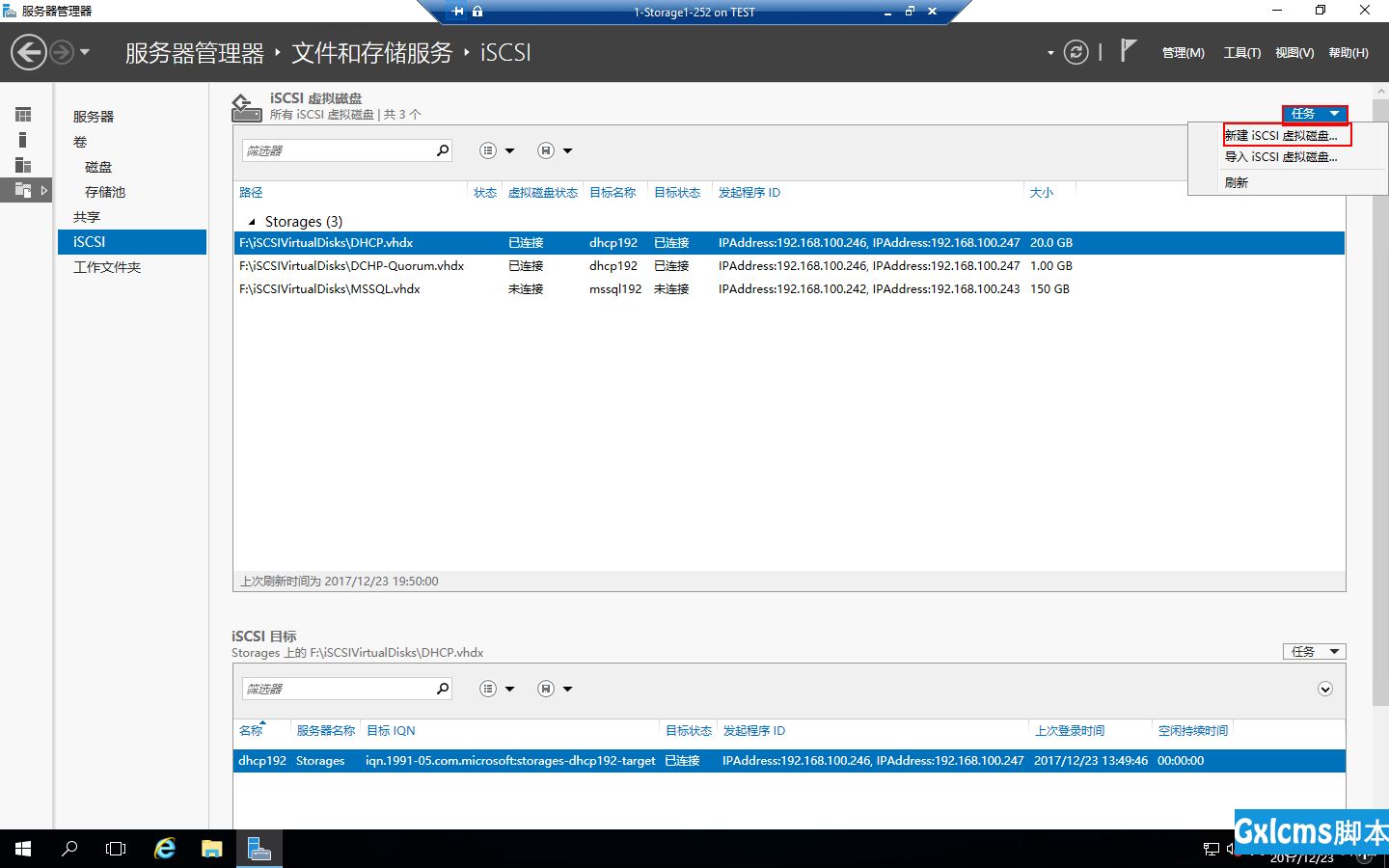Screen dimensions: 1389x868
Task: Open the 管理(M) menu
Action: click(x=1183, y=53)
